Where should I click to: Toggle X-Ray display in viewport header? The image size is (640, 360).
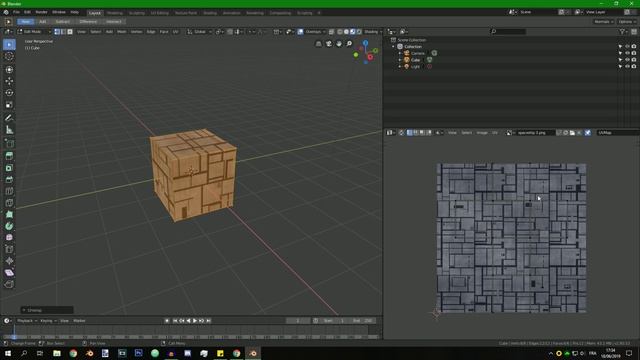click(331, 31)
